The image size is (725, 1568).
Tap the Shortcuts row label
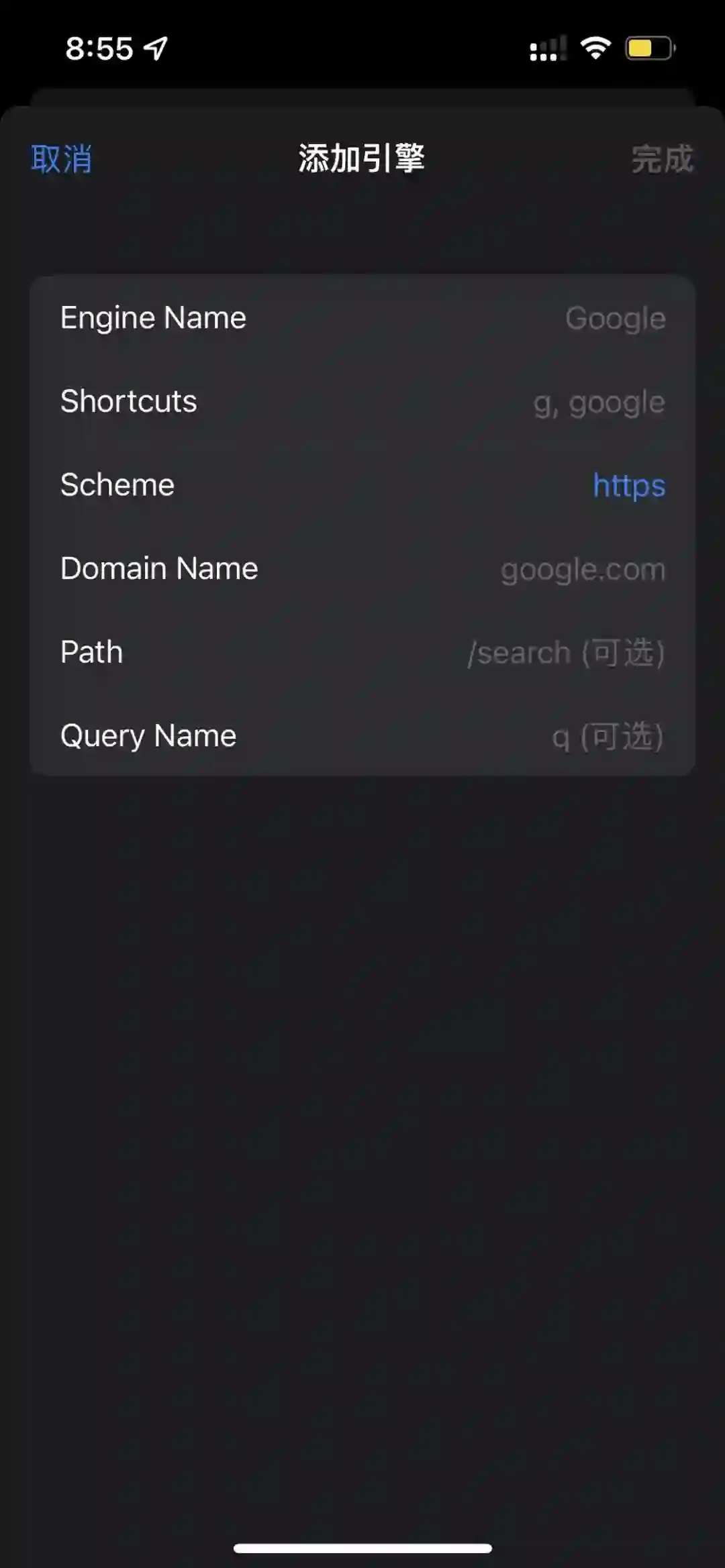[x=128, y=401]
